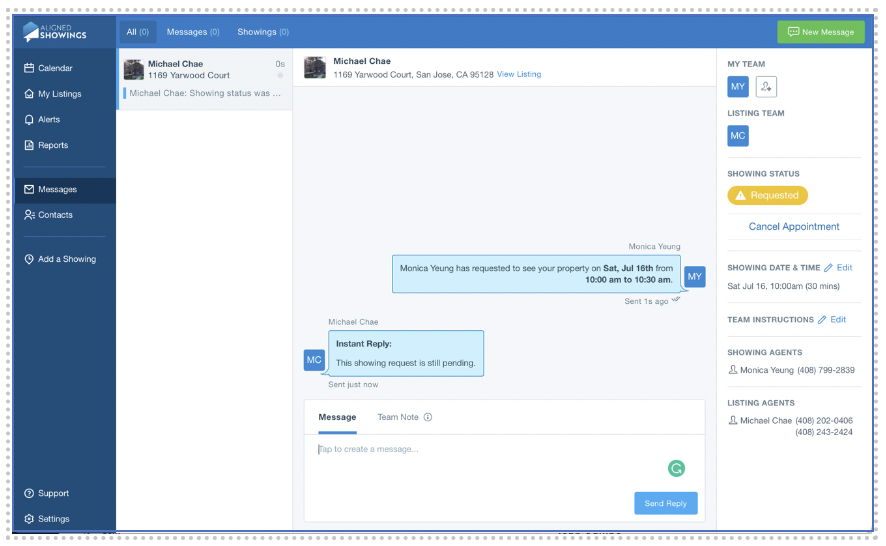
Task: Click the add team member icon
Action: pos(766,86)
